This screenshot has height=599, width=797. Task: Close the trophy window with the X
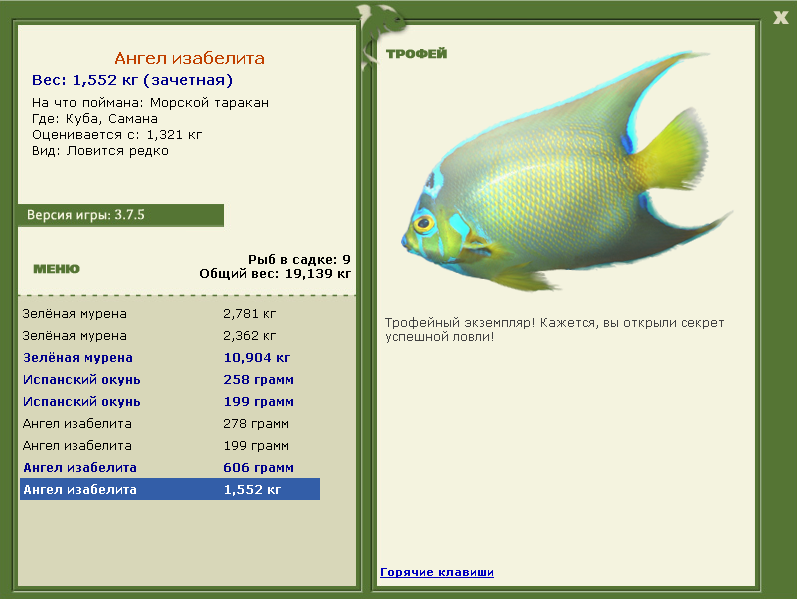click(780, 18)
